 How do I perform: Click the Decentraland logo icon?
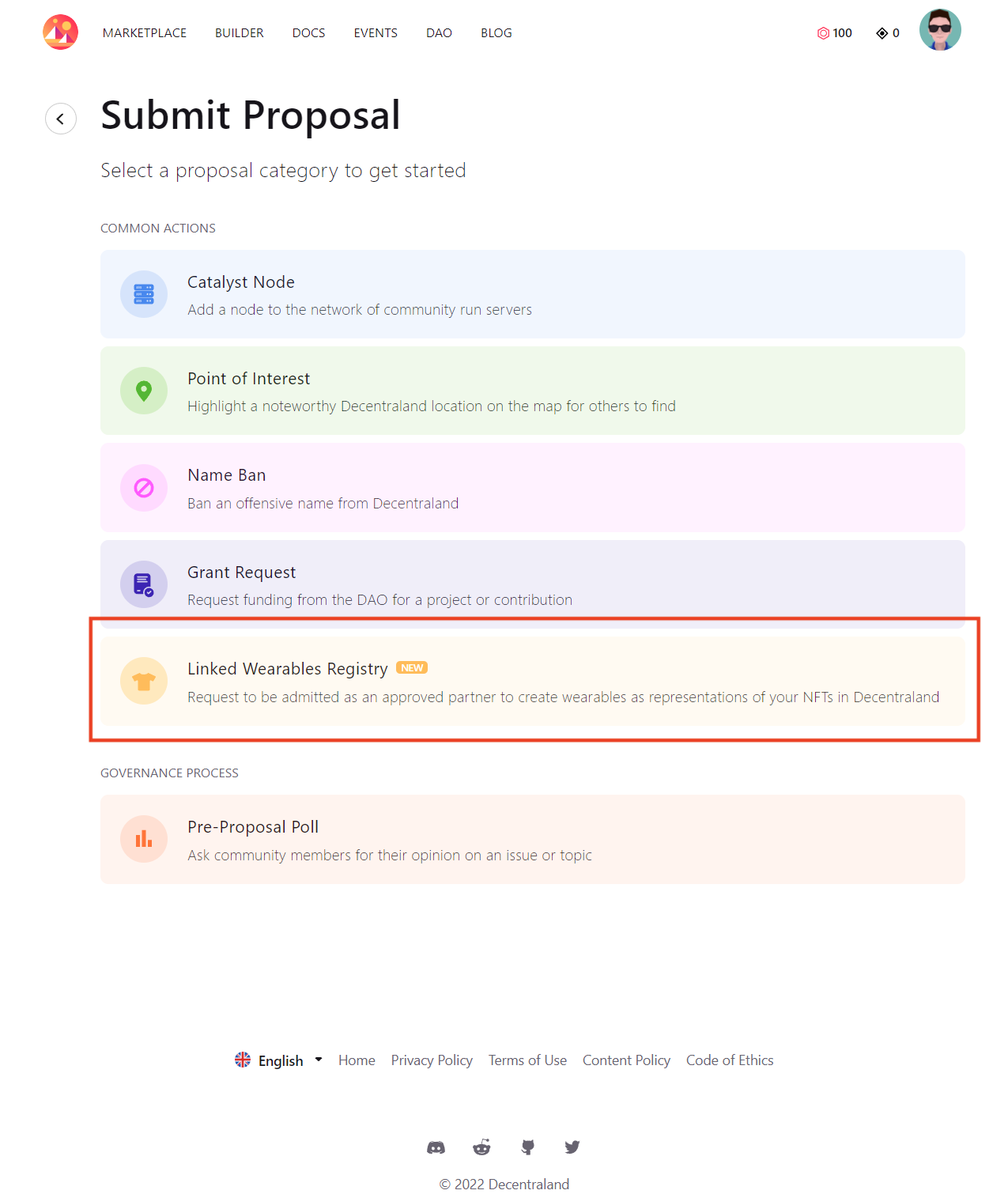click(60, 32)
